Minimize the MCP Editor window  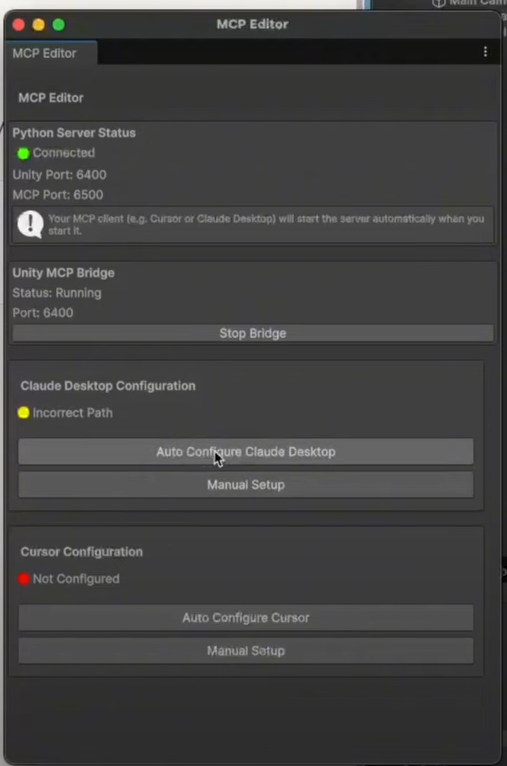(39, 24)
